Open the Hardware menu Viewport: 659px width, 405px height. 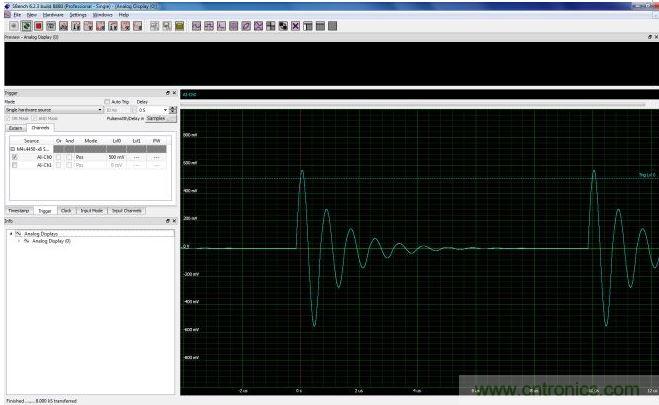click(48, 15)
